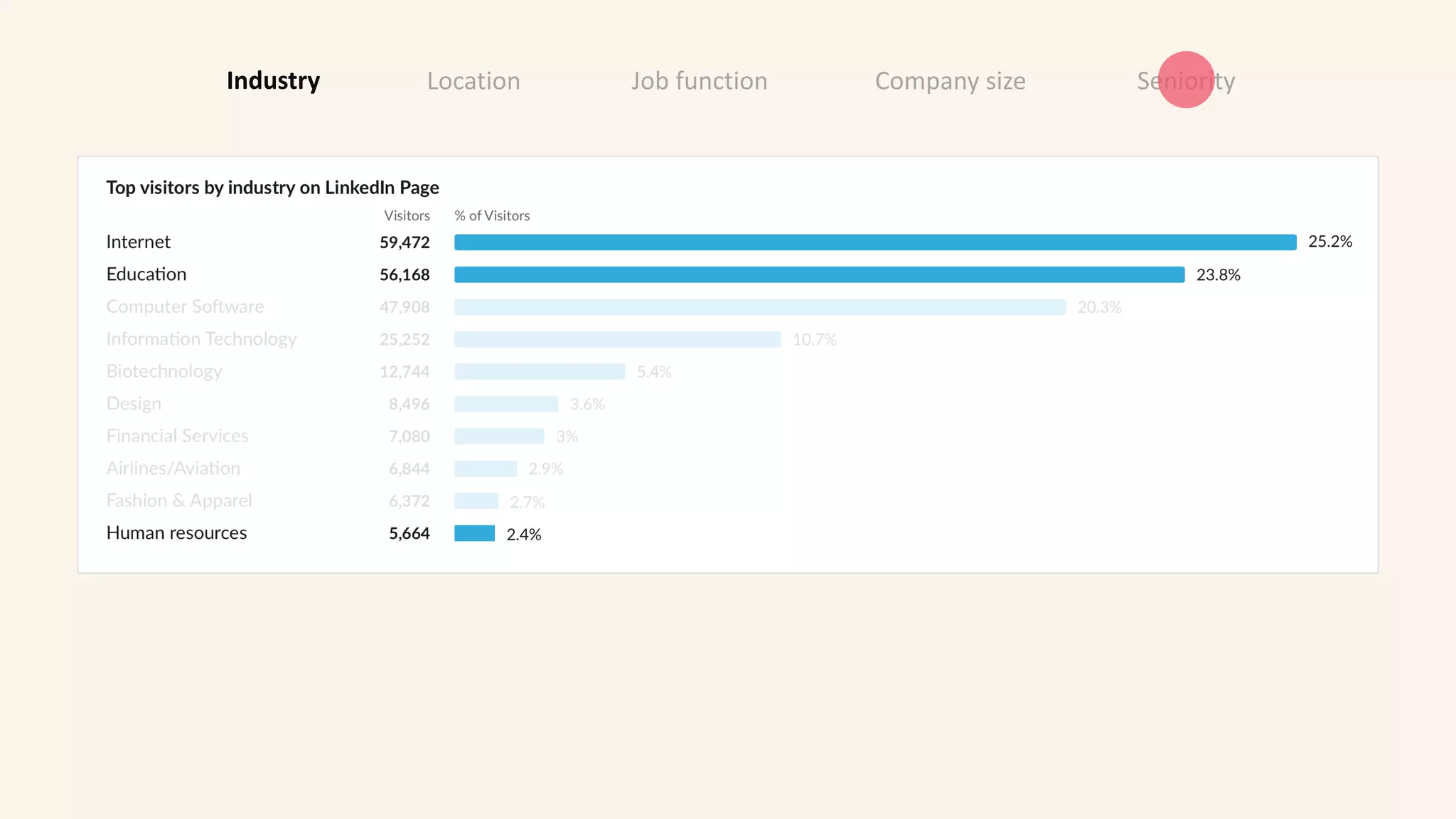
Task: Select the Job function tab
Action: point(699,81)
